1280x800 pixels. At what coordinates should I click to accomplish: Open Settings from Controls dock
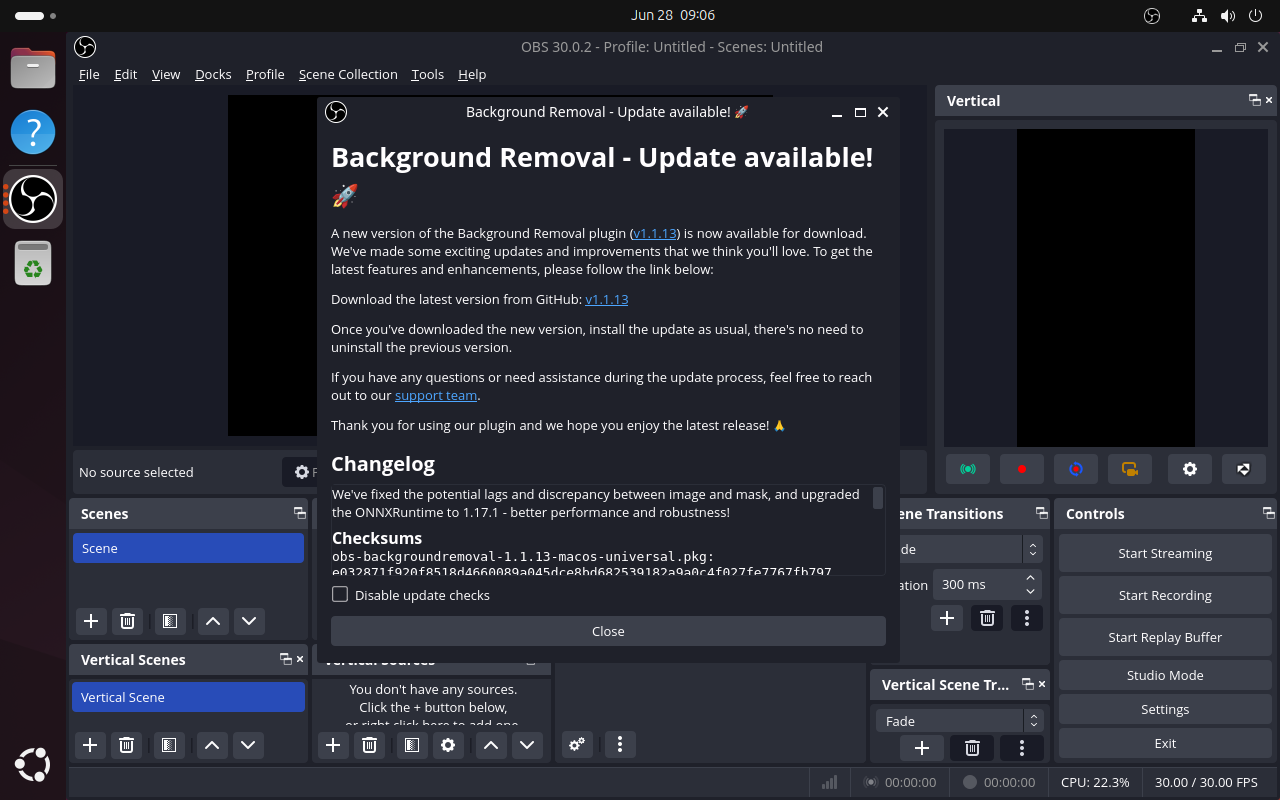point(1165,709)
